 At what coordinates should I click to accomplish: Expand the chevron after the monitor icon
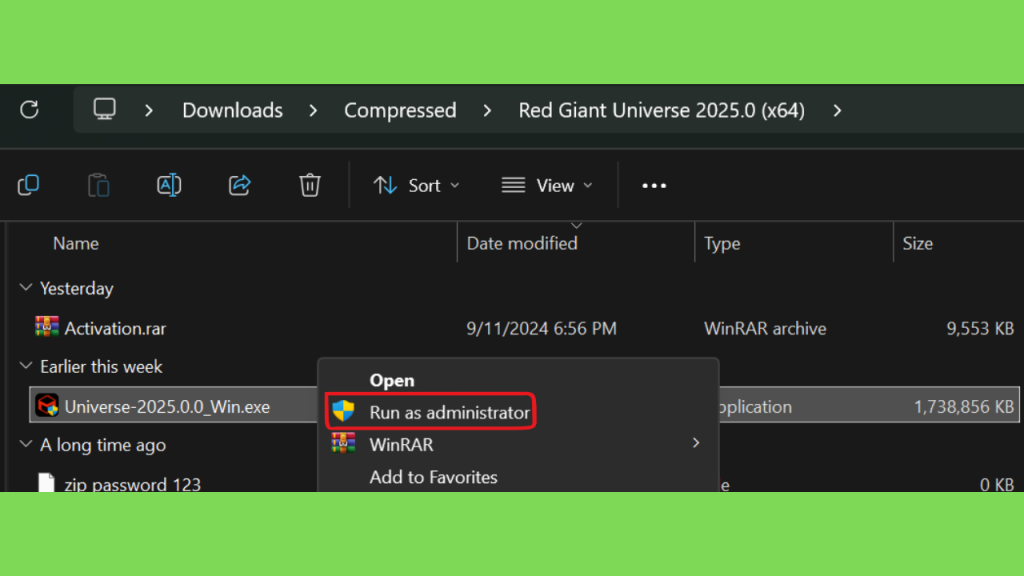click(149, 110)
